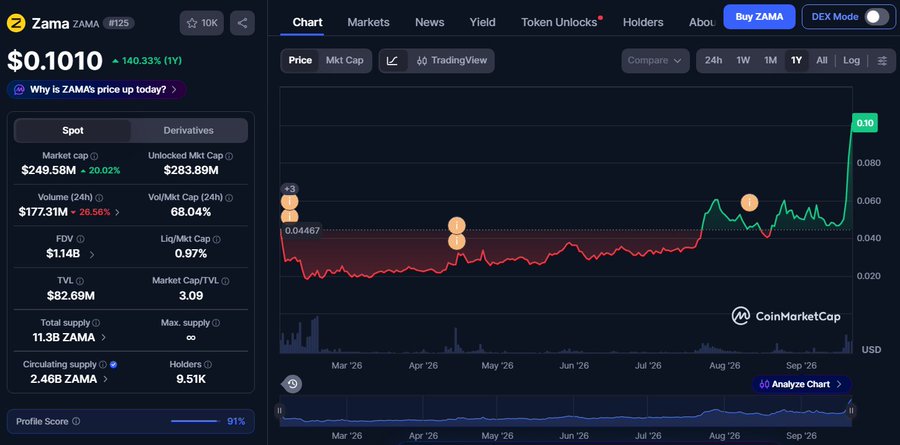The height and width of the screenshot is (445, 900).
Task: Toggle the DEX Mode switch
Action: click(876, 17)
